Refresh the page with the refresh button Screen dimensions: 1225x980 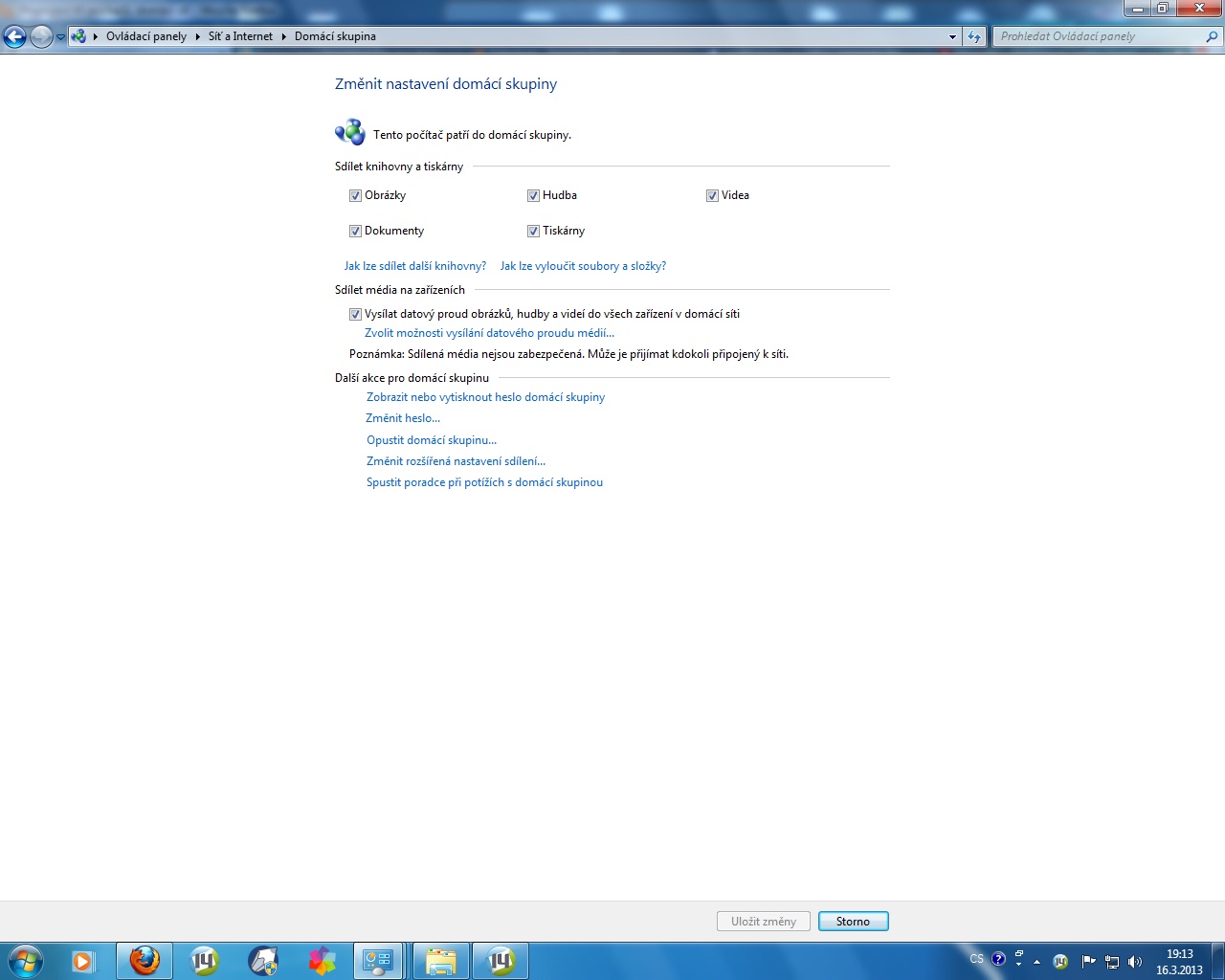click(x=974, y=36)
